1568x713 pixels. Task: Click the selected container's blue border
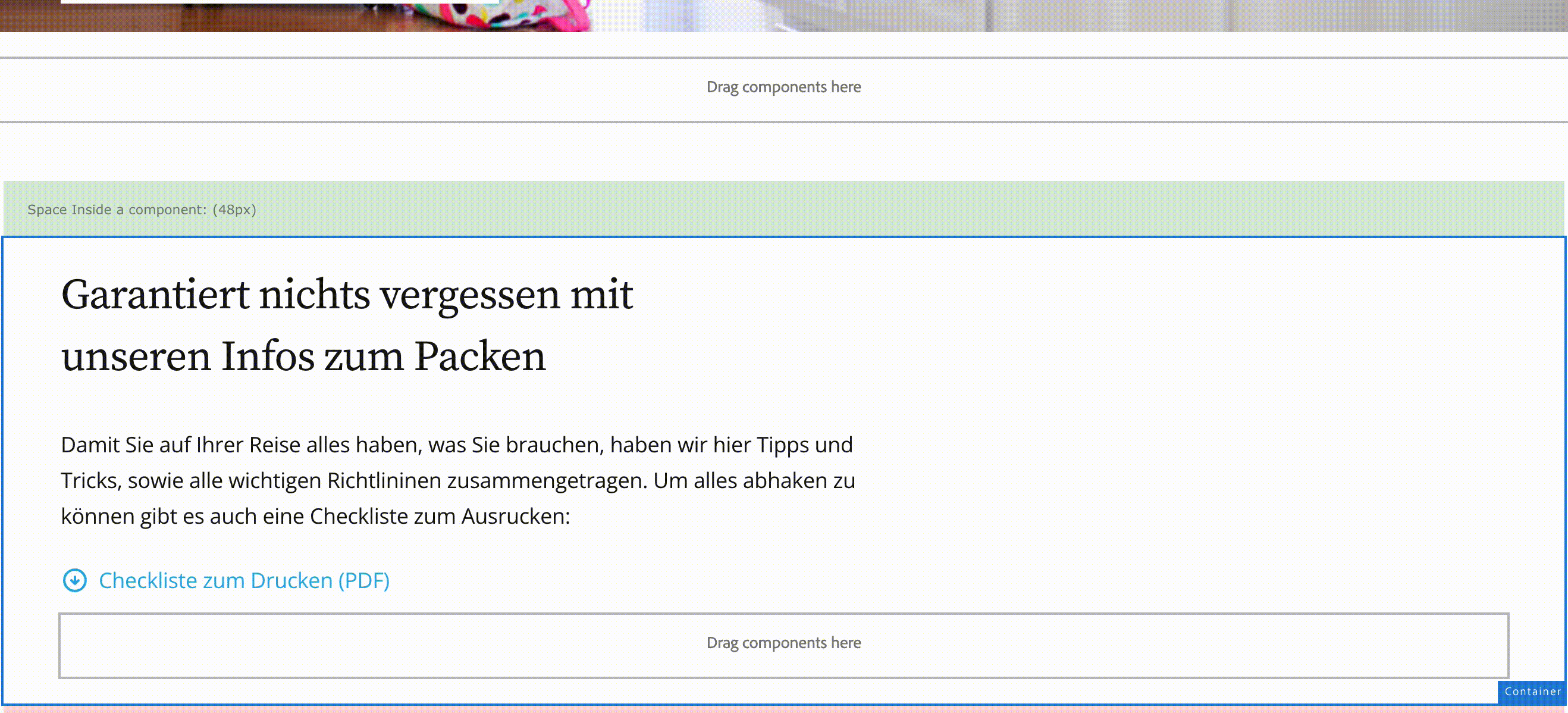(x=784, y=237)
